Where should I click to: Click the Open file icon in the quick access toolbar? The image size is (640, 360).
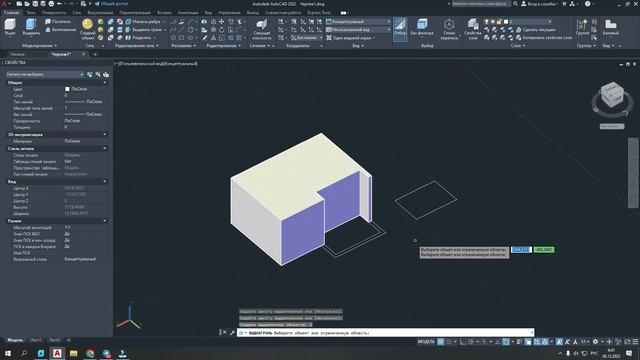27,4
